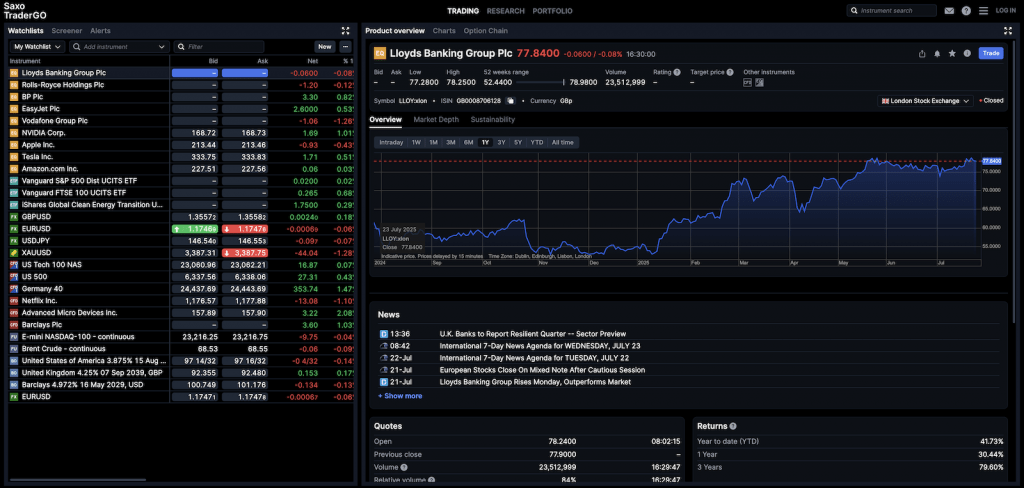
Task: Switch chart range to Intraday
Action: 391,142
